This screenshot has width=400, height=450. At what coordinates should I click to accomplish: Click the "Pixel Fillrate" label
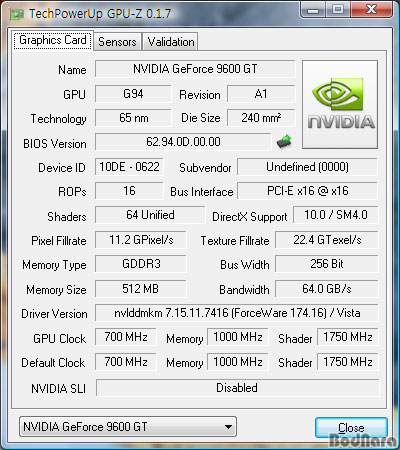point(59,241)
